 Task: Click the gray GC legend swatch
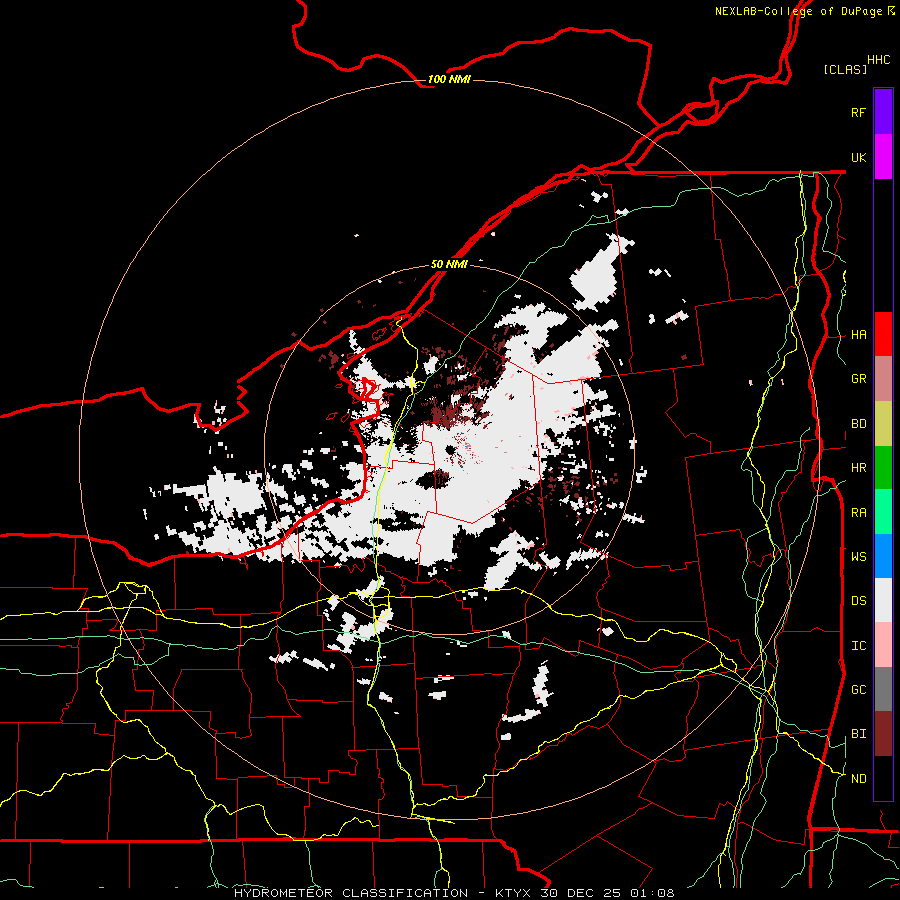[x=883, y=689]
